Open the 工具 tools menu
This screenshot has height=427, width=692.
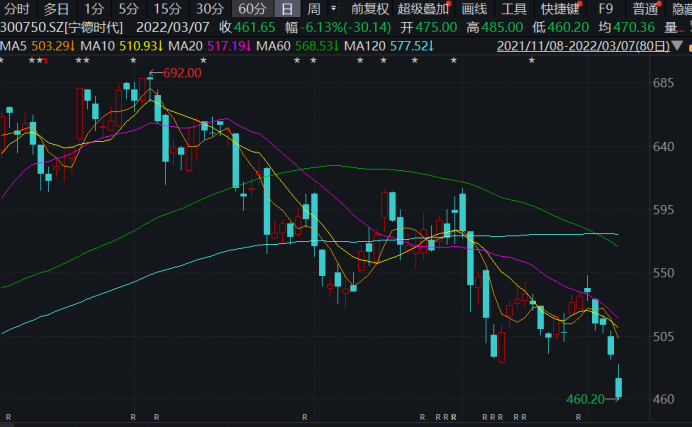pos(514,8)
